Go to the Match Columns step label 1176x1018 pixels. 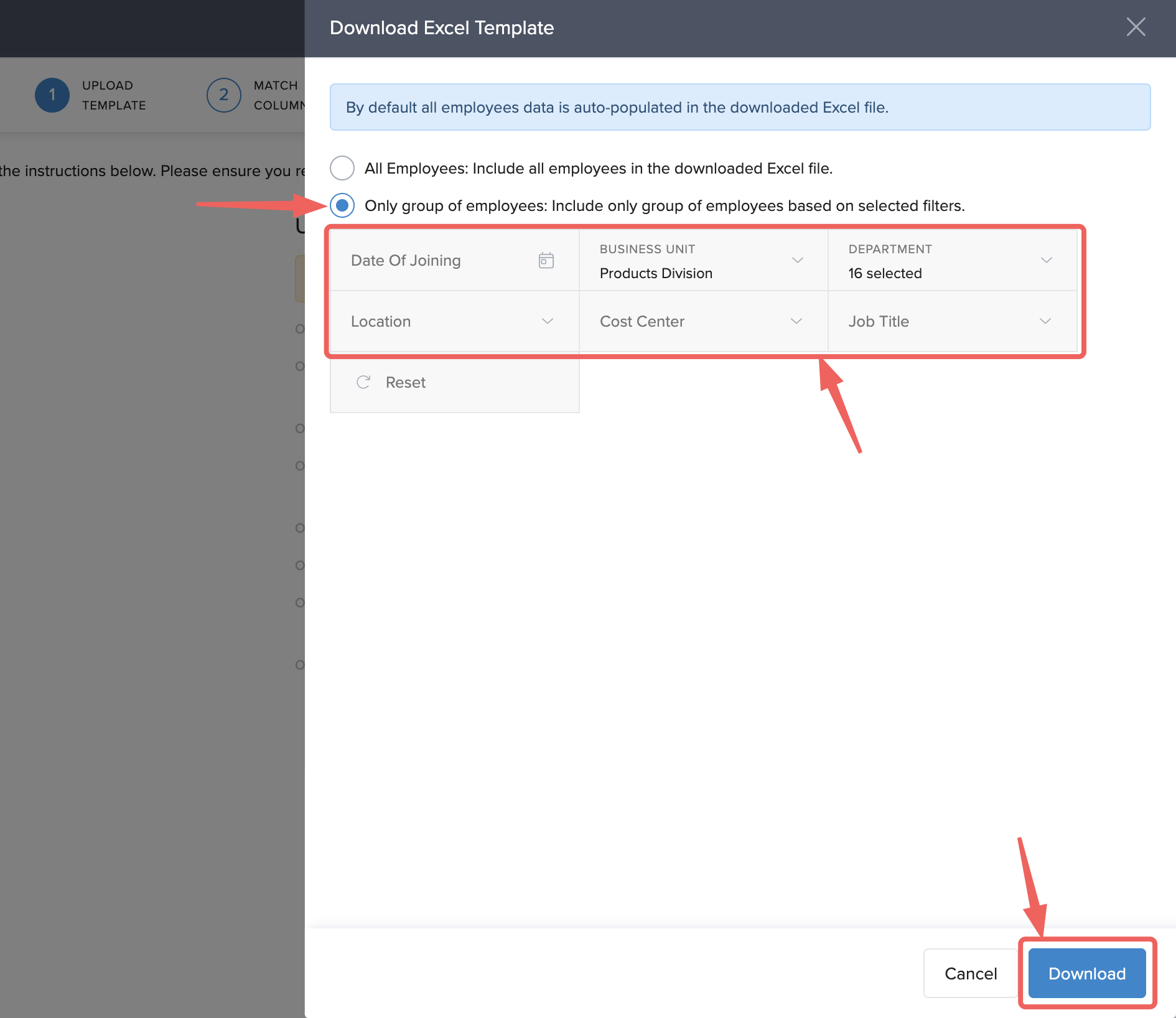point(278,95)
